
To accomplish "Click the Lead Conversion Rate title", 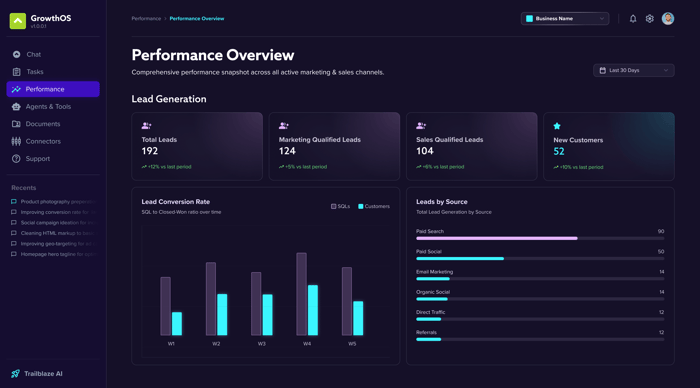I will (x=175, y=202).
